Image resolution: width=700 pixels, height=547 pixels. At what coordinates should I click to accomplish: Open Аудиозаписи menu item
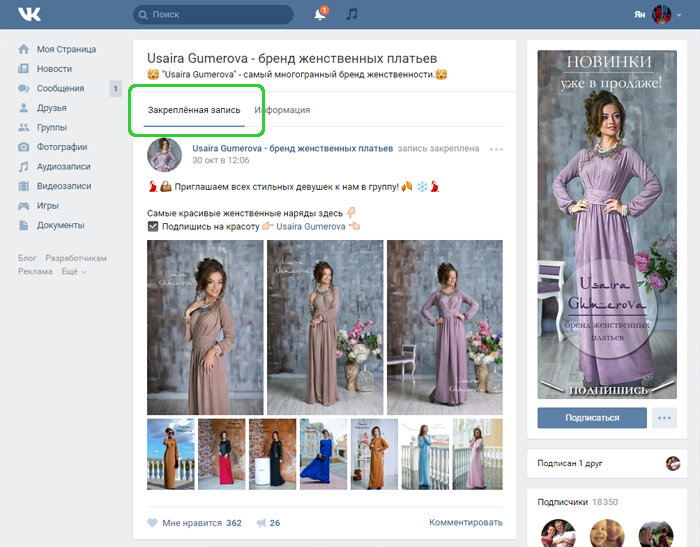click(x=63, y=167)
